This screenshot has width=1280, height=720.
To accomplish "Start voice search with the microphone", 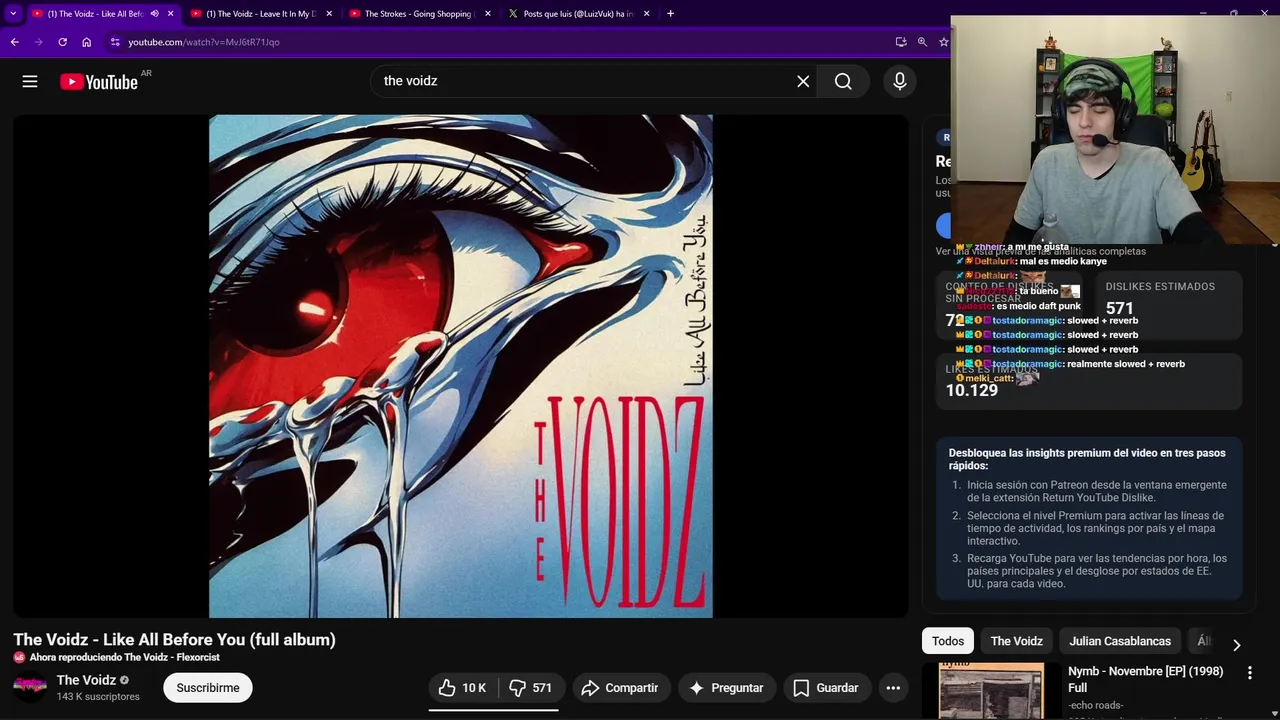I will pos(900,81).
